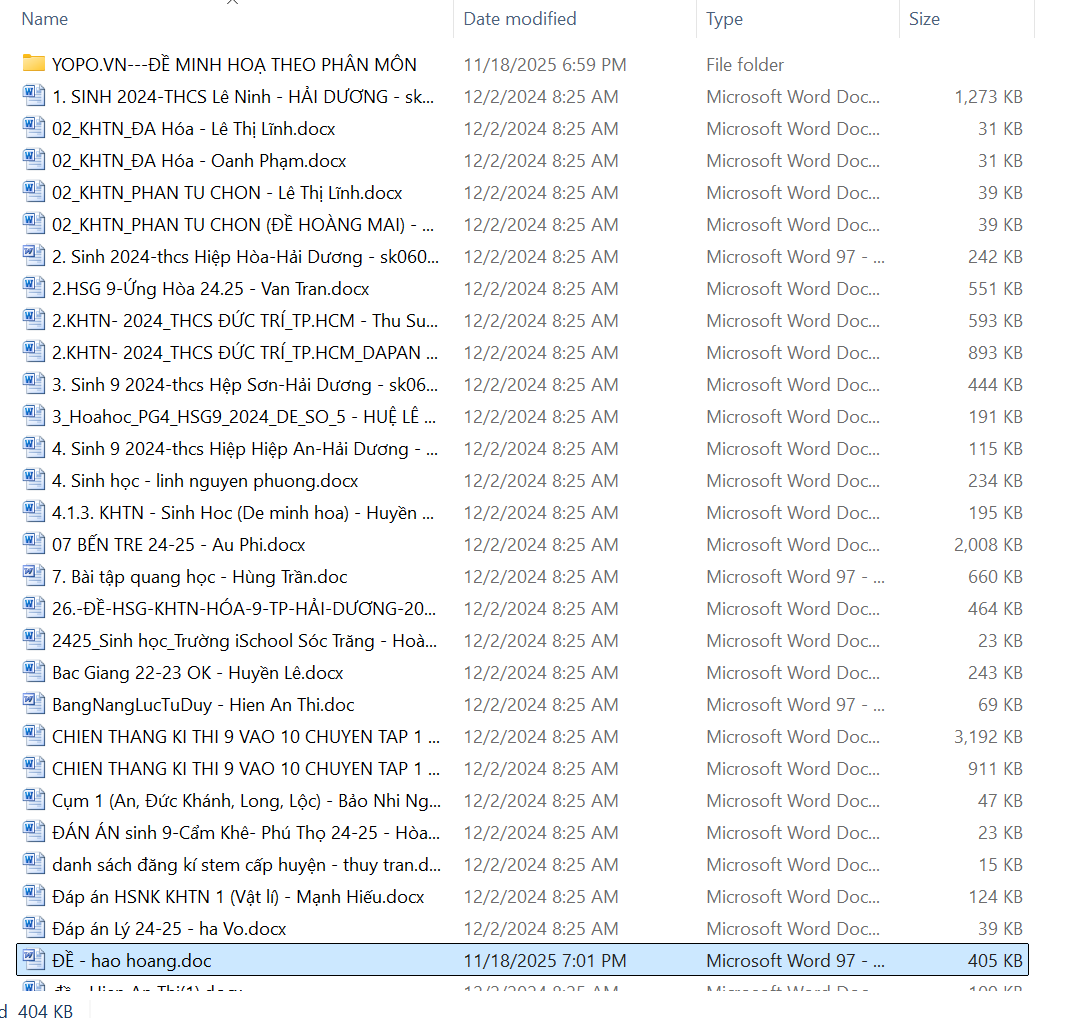Click icon of 2.HSG 9-Ứng Hòa 24.25 document

(34, 289)
